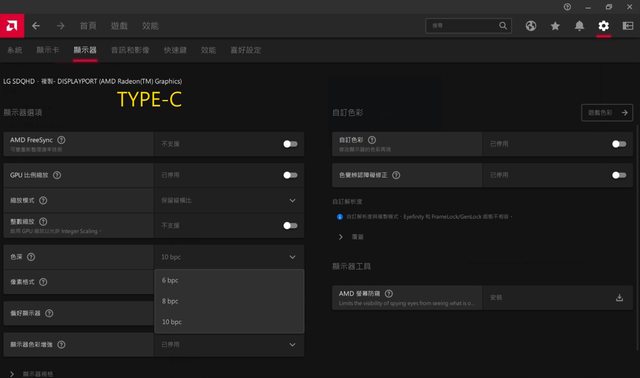The image size is (640, 378).
Task: Open the Home (首頁) tab
Action: (88, 26)
